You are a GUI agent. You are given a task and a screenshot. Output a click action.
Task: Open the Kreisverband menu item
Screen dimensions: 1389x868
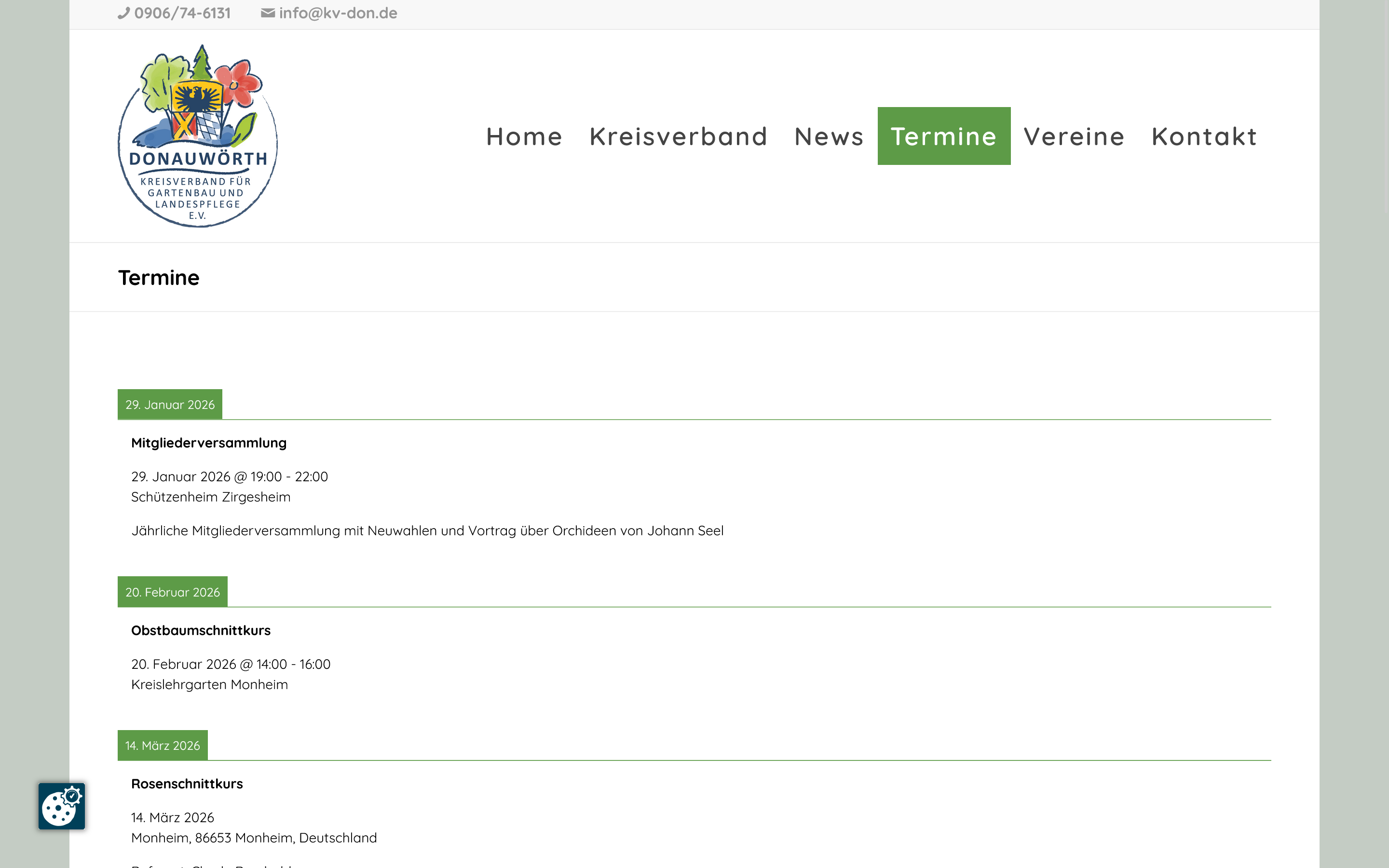pyautogui.click(x=679, y=136)
